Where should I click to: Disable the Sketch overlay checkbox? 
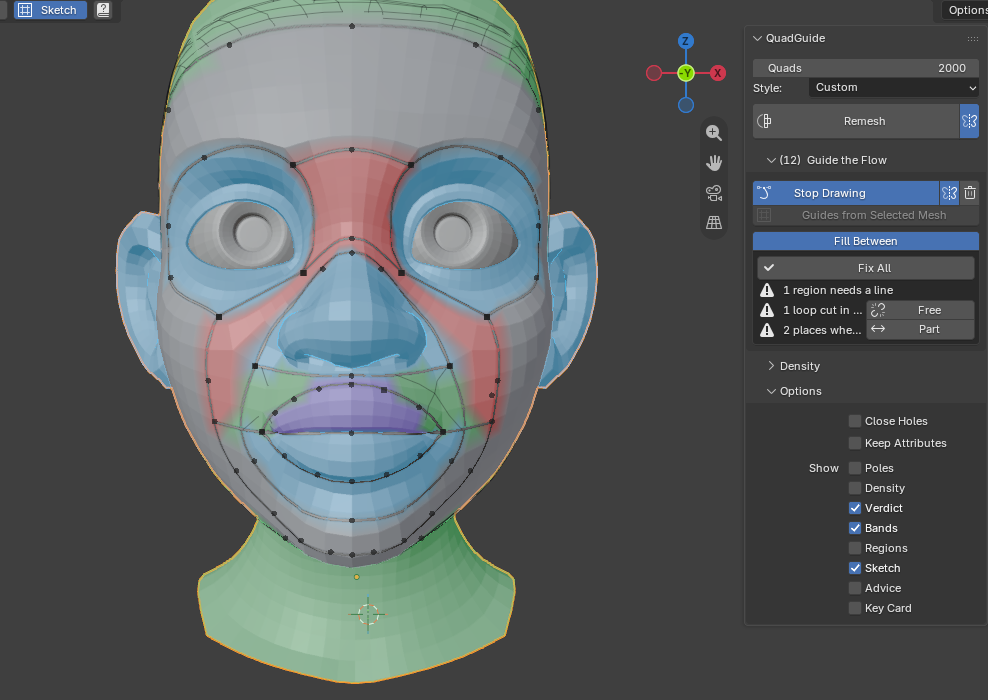pos(855,568)
